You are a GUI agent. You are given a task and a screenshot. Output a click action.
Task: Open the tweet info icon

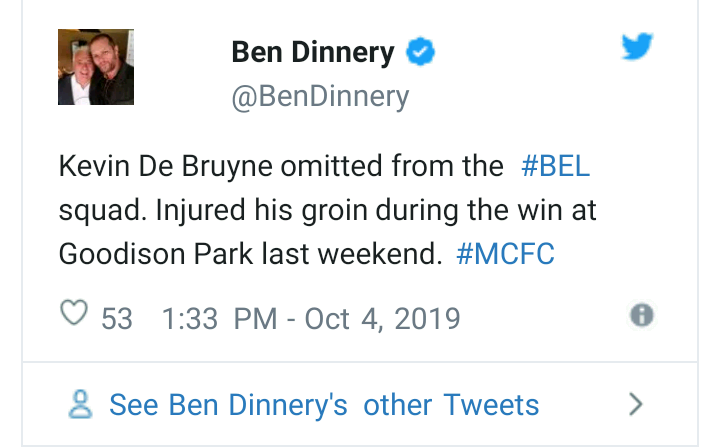pyautogui.click(x=641, y=316)
